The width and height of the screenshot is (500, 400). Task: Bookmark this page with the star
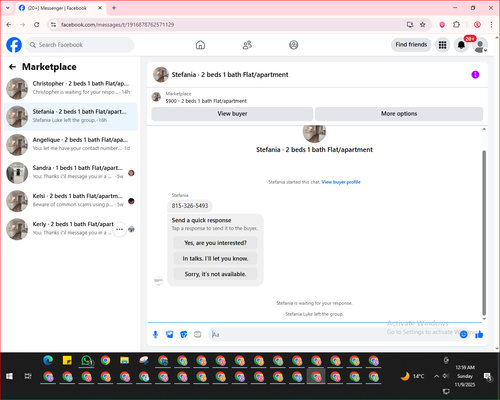coord(423,25)
